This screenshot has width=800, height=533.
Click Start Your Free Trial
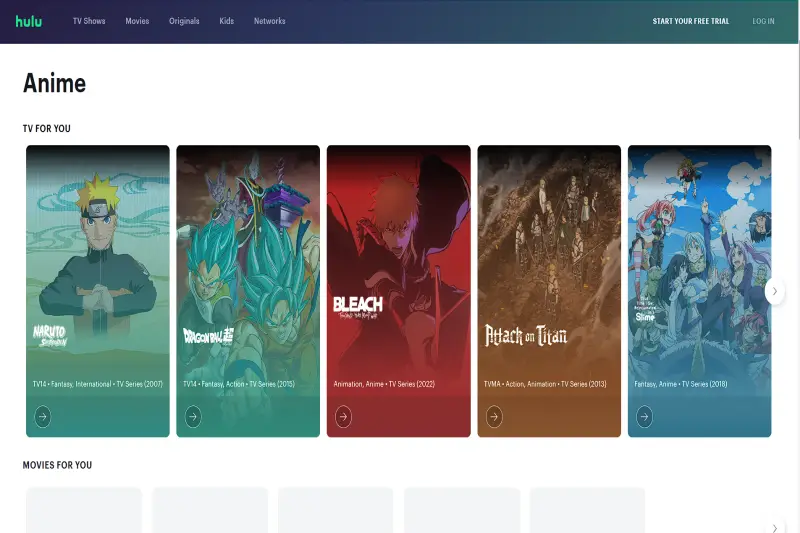tap(691, 21)
